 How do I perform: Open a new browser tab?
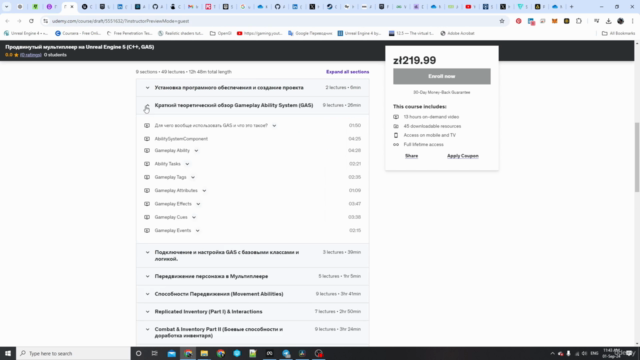click(571, 7)
